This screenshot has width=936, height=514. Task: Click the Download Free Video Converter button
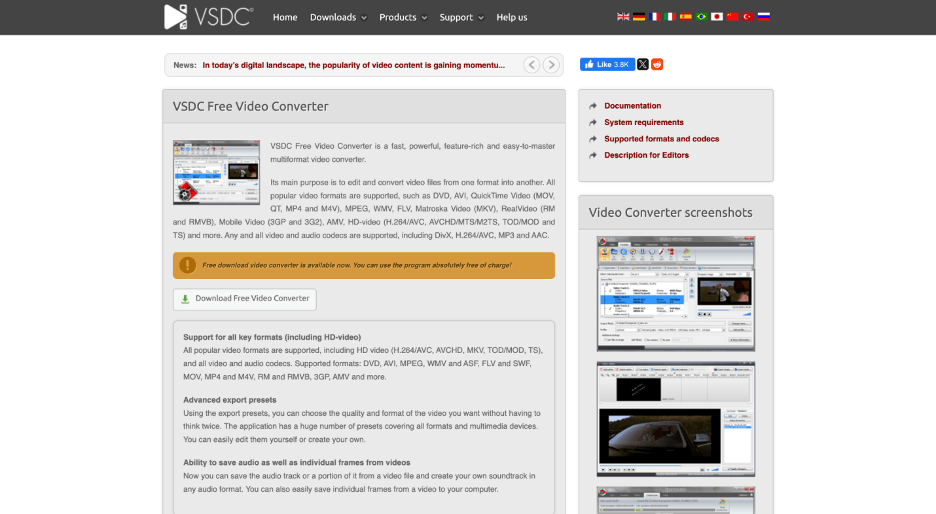coord(245,299)
